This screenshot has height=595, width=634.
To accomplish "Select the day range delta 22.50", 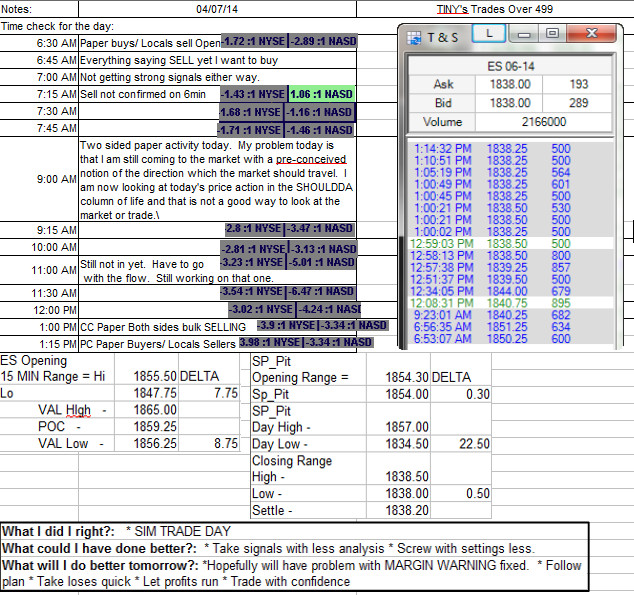I will click(x=461, y=444).
